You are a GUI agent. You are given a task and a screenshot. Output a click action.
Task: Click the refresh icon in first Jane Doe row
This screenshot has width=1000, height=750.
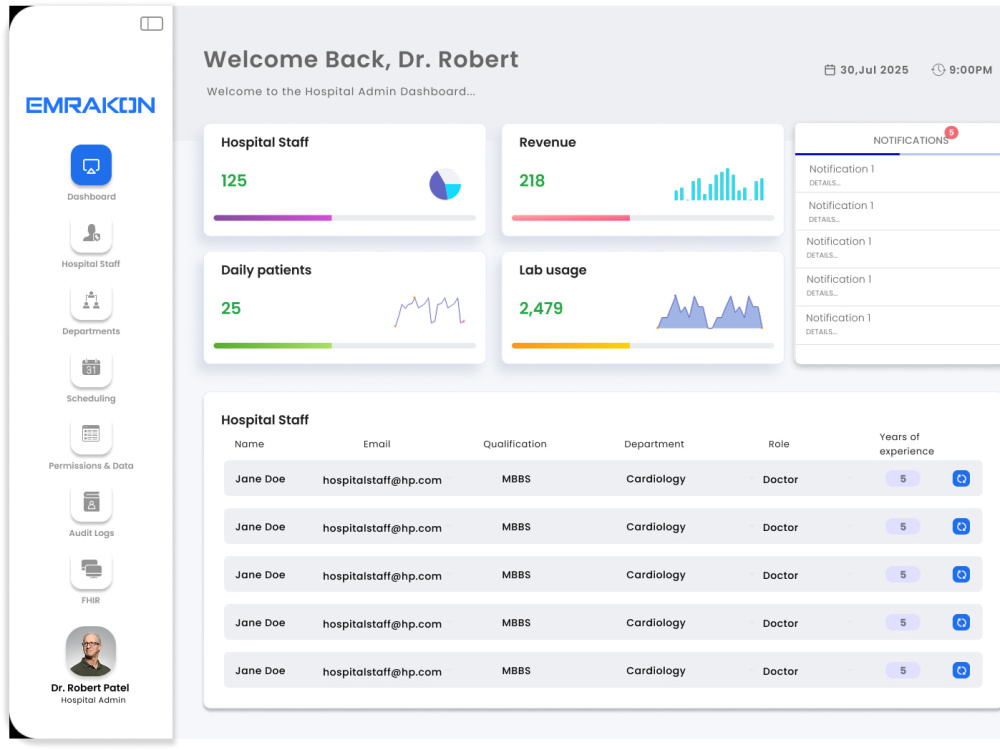(x=961, y=478)
